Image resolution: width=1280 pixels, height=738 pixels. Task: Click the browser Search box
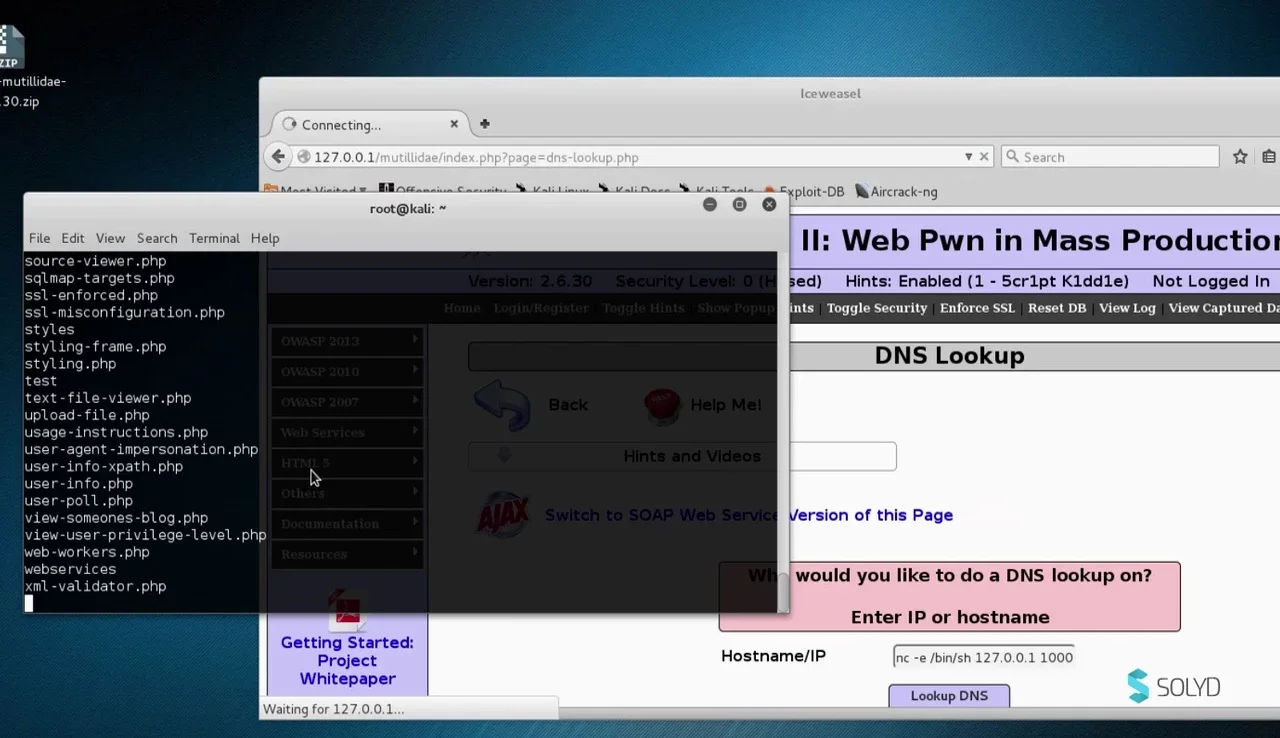tap(1110, 157)
